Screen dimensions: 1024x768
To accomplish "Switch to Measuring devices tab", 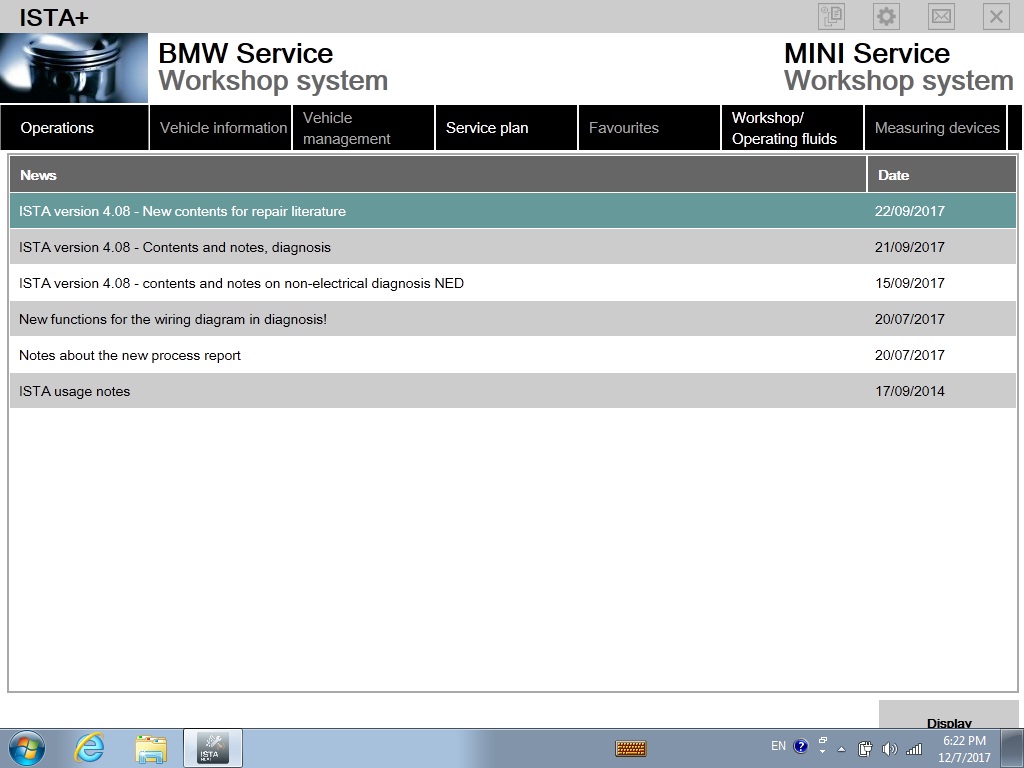I will (936, 128).
